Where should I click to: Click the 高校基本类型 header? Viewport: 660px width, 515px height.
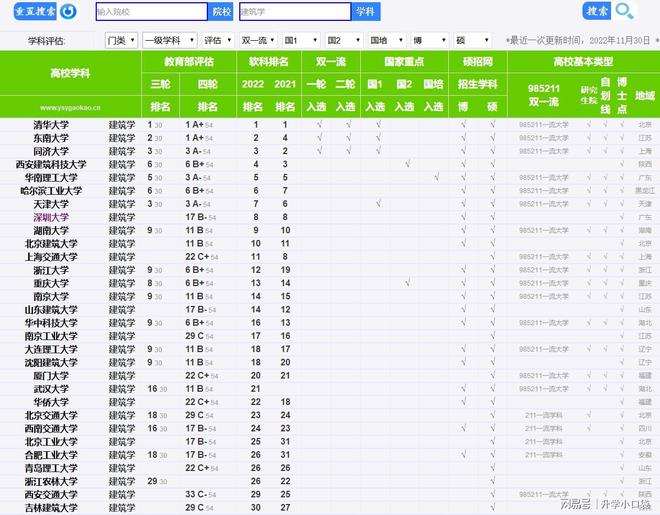point(583,62)
